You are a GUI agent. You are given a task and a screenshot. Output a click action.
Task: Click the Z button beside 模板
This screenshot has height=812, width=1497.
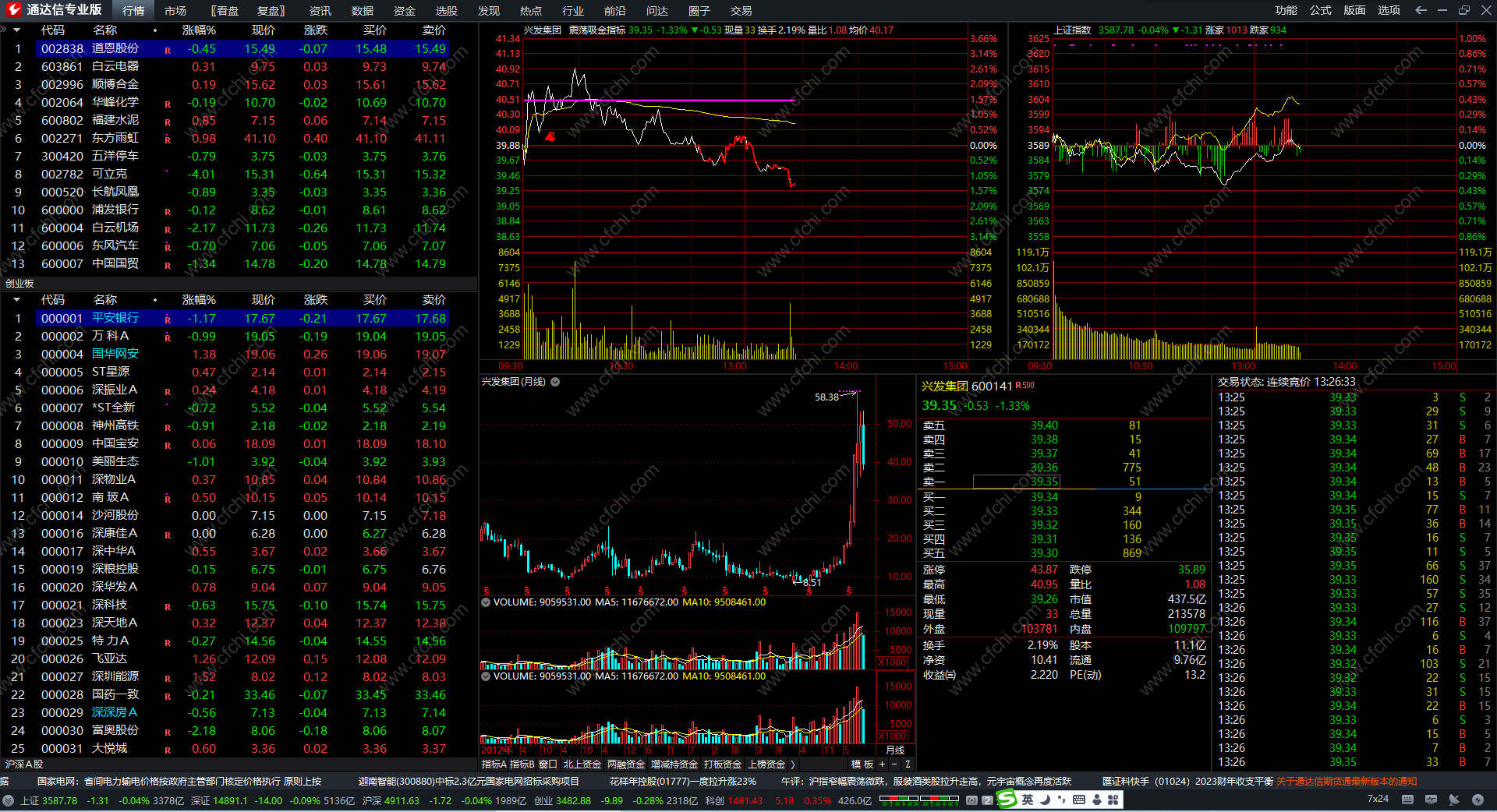908,764
